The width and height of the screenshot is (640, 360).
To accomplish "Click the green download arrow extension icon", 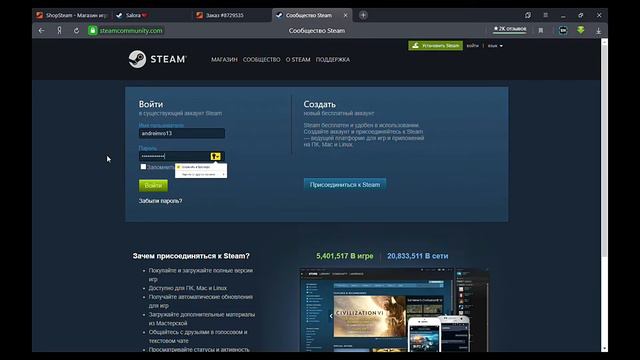I will [581, 30].
